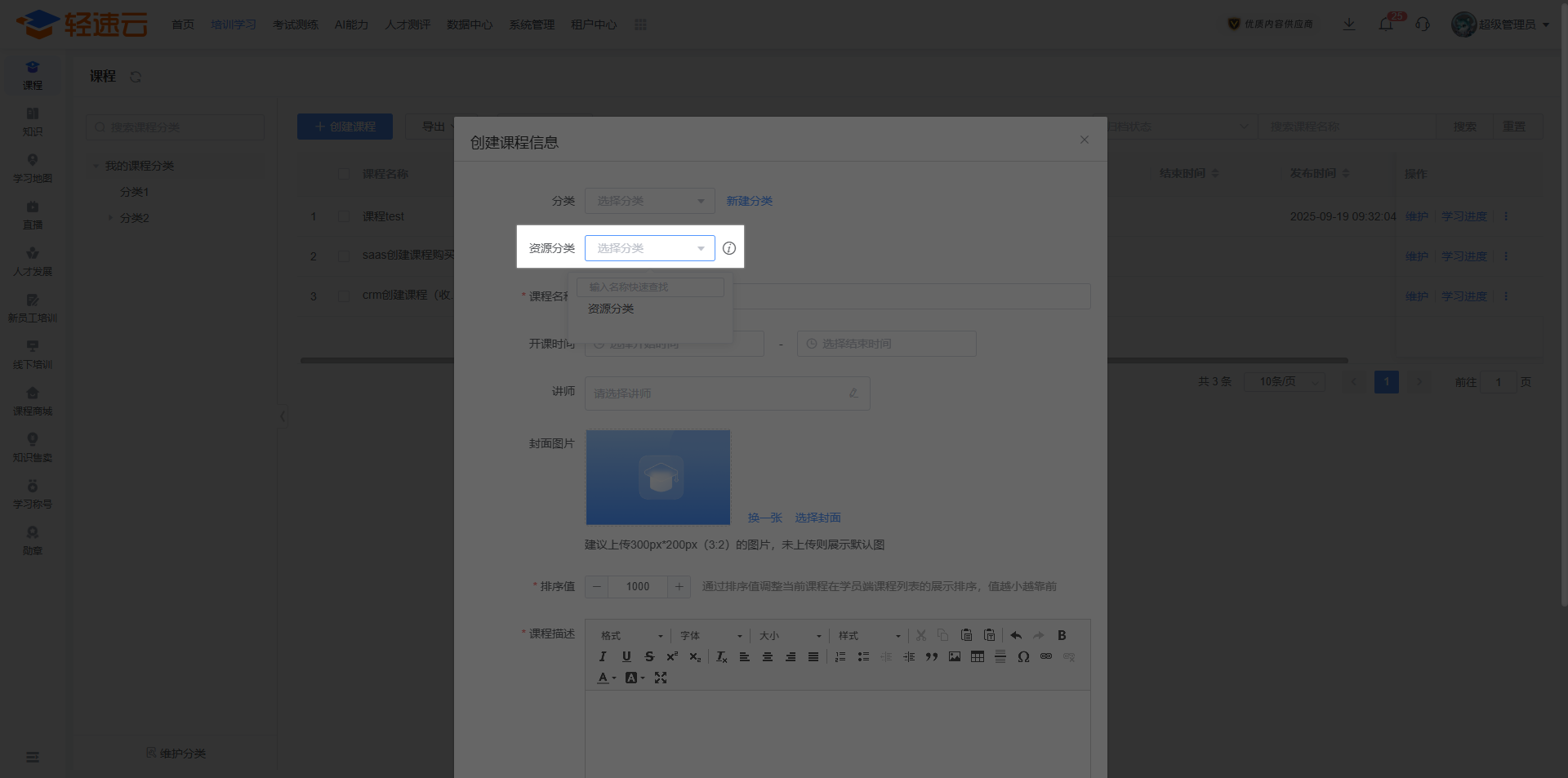
Task: Tick the checkbox for 课程test row
Action: [344, 216]
